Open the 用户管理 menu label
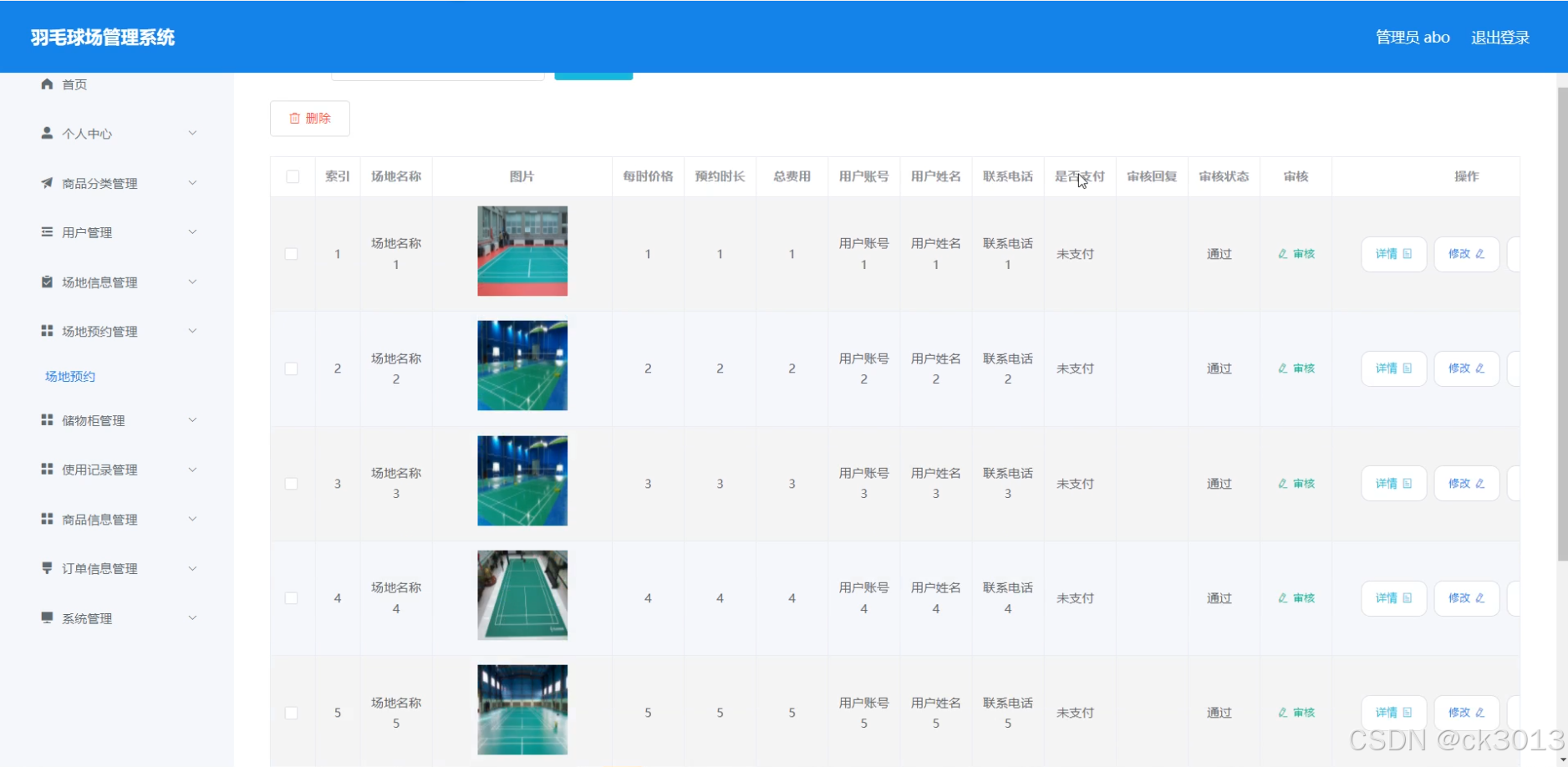The image size is (1568, 767). pyautogui.click(x=87, y=232)
